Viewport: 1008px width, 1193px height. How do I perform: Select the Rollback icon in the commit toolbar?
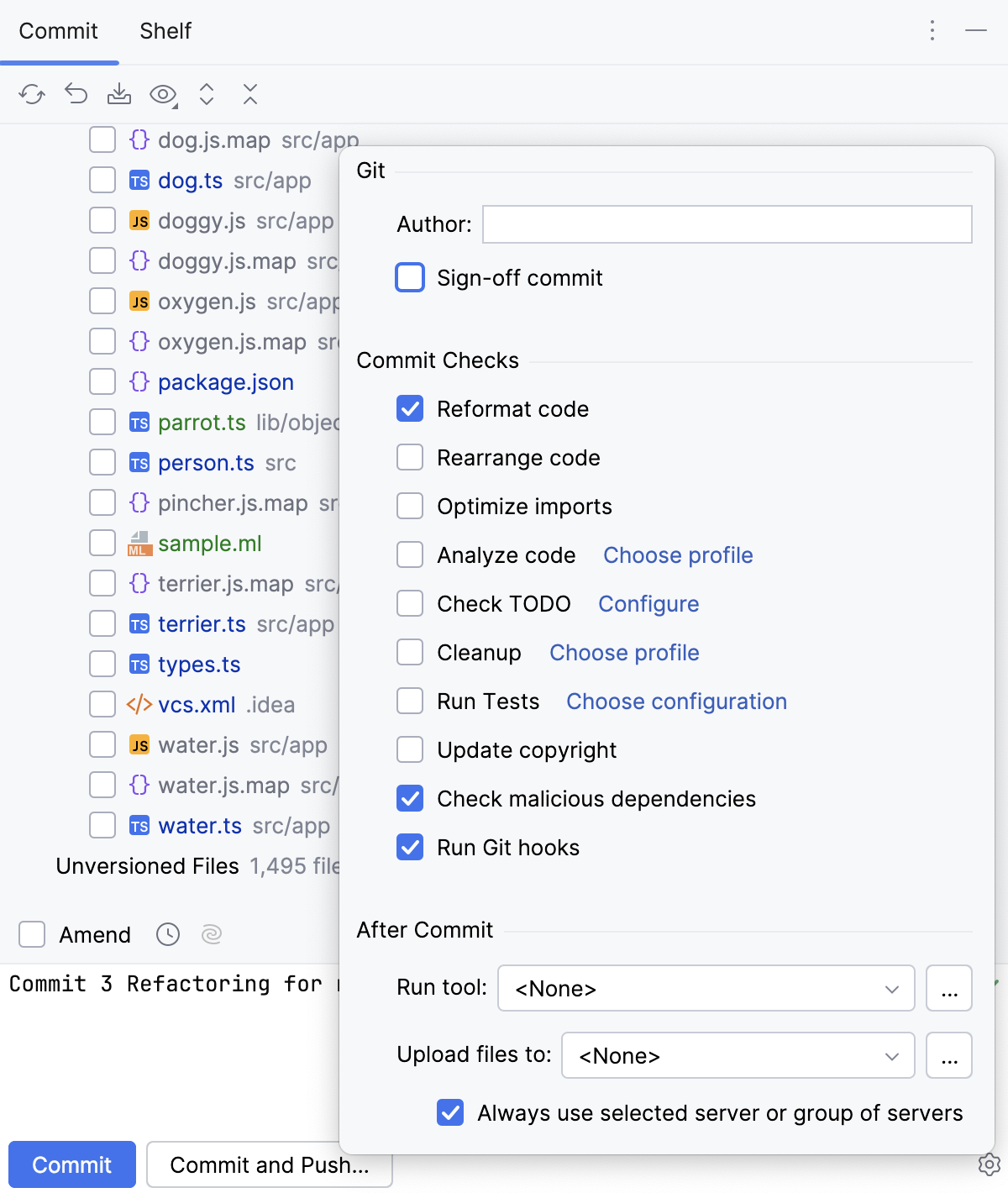pyautogui.click(x=76, y=94)
